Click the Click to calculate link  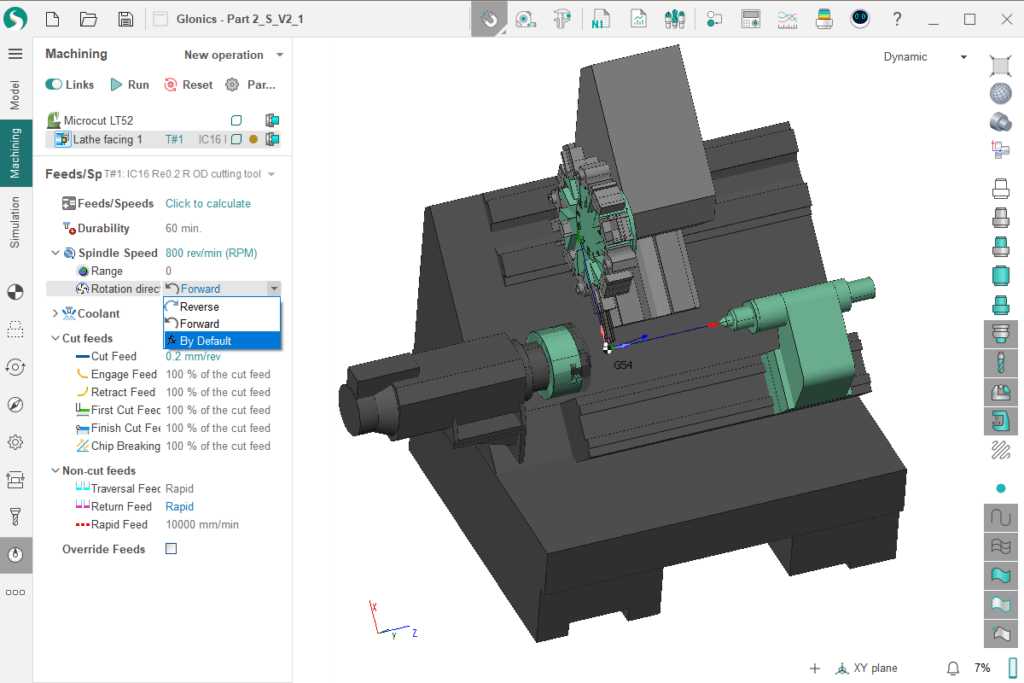point(208,203)
